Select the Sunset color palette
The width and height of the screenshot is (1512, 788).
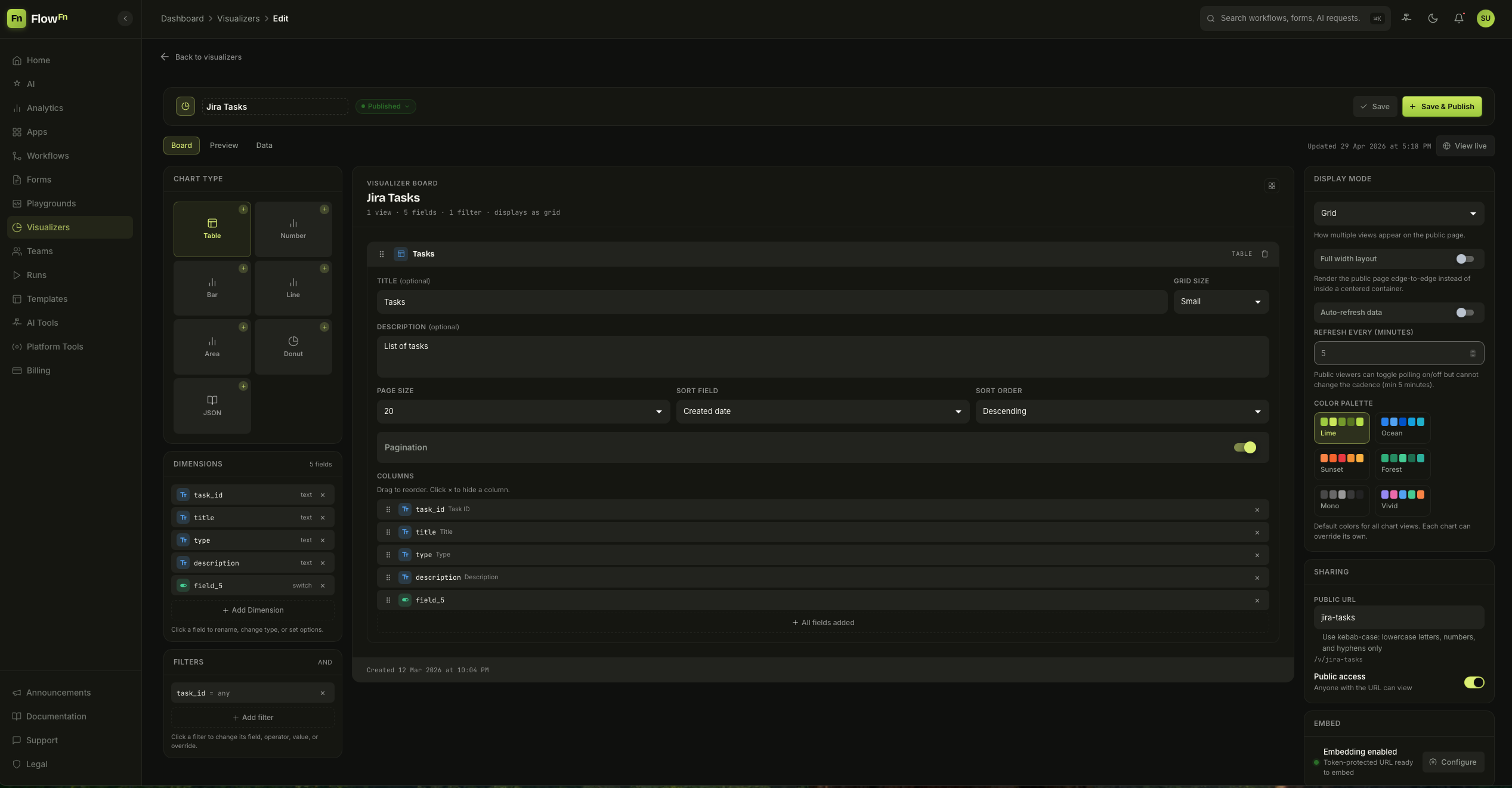click(1341, 464)
